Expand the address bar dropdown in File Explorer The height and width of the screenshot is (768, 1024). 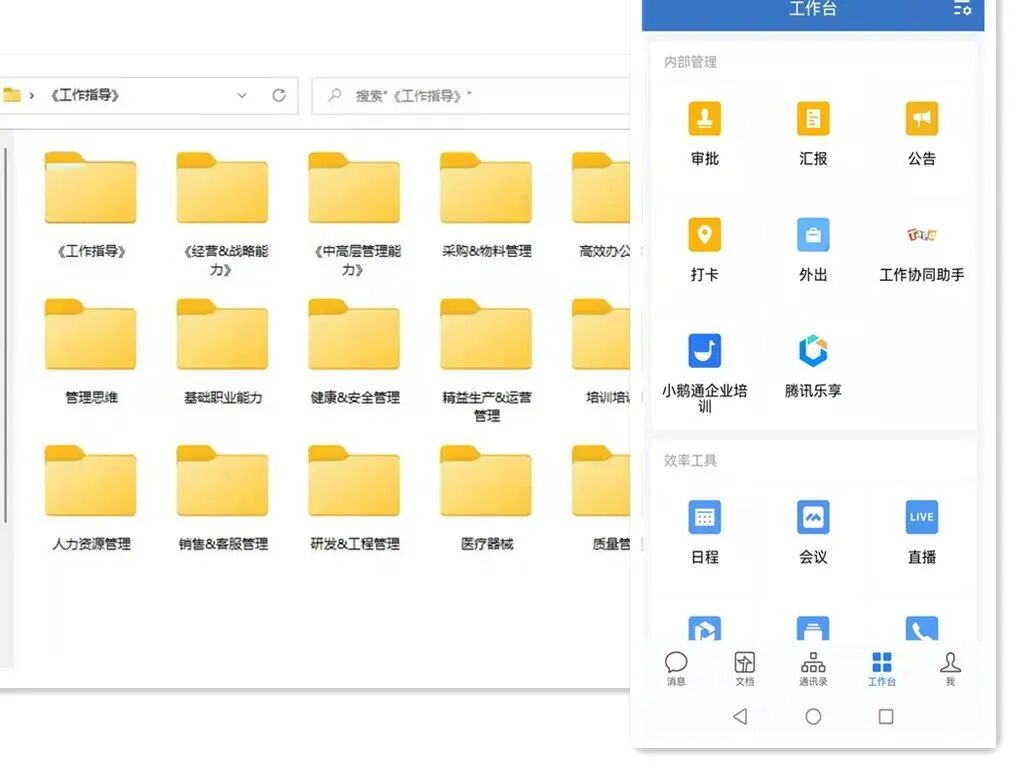pyautogui.click(x=241, y=95)
